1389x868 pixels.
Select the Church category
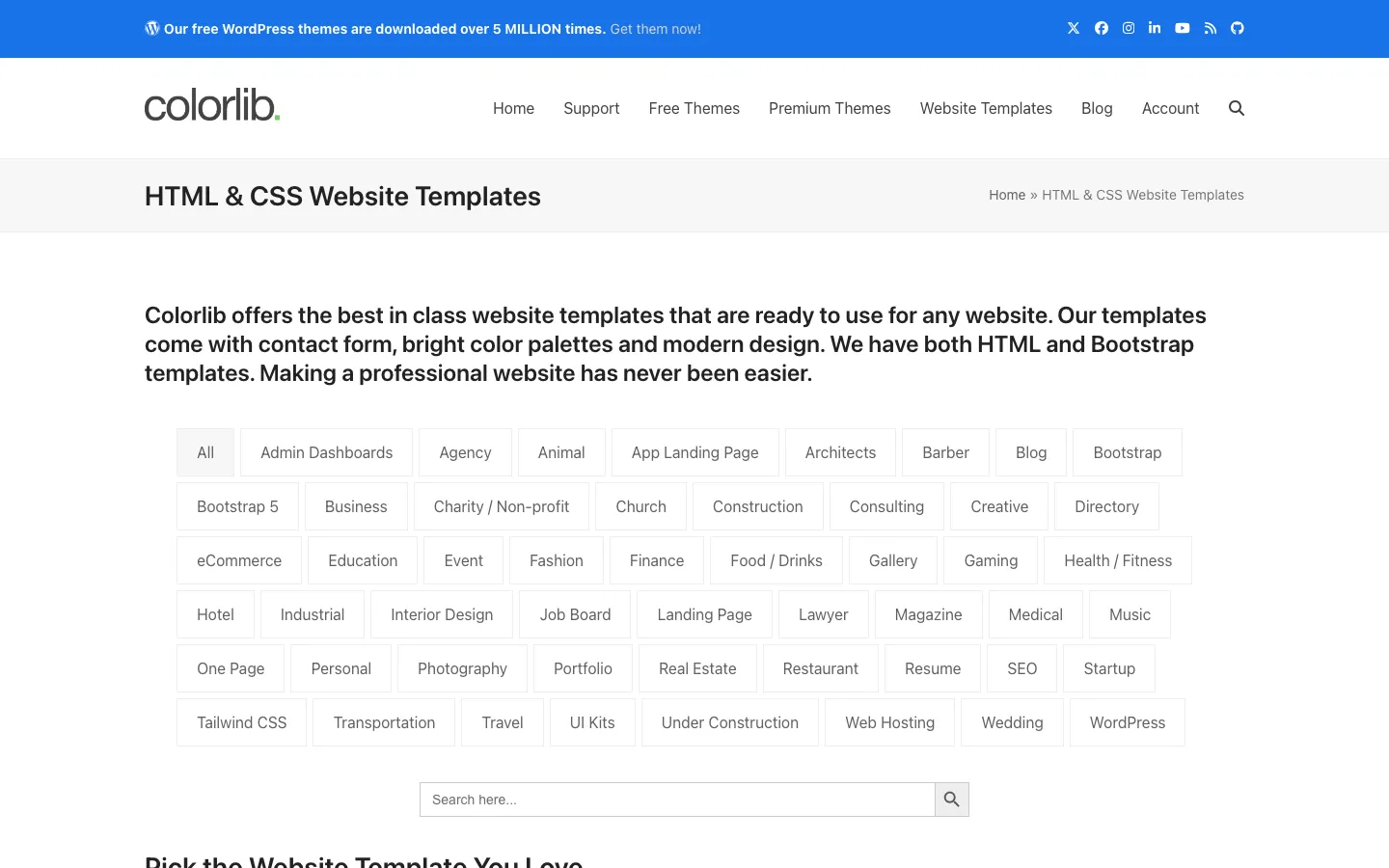640,506
